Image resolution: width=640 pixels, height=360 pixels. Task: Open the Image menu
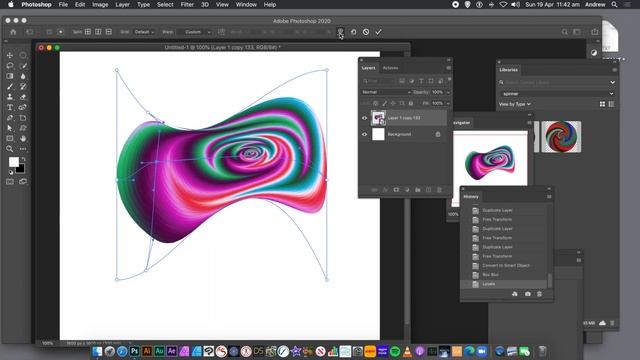[x=100, y=4]
